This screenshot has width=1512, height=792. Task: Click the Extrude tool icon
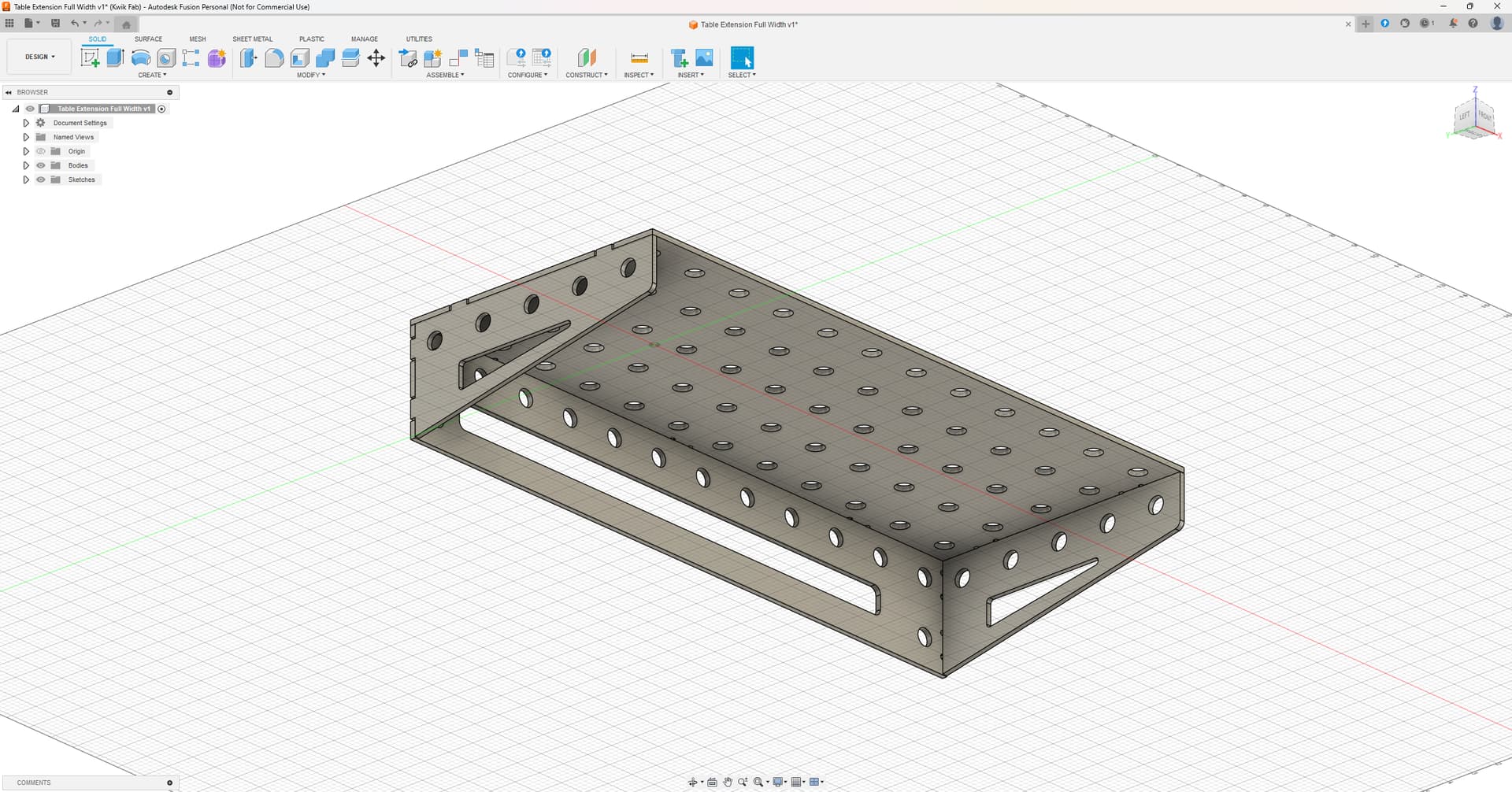tap(116, 57)
